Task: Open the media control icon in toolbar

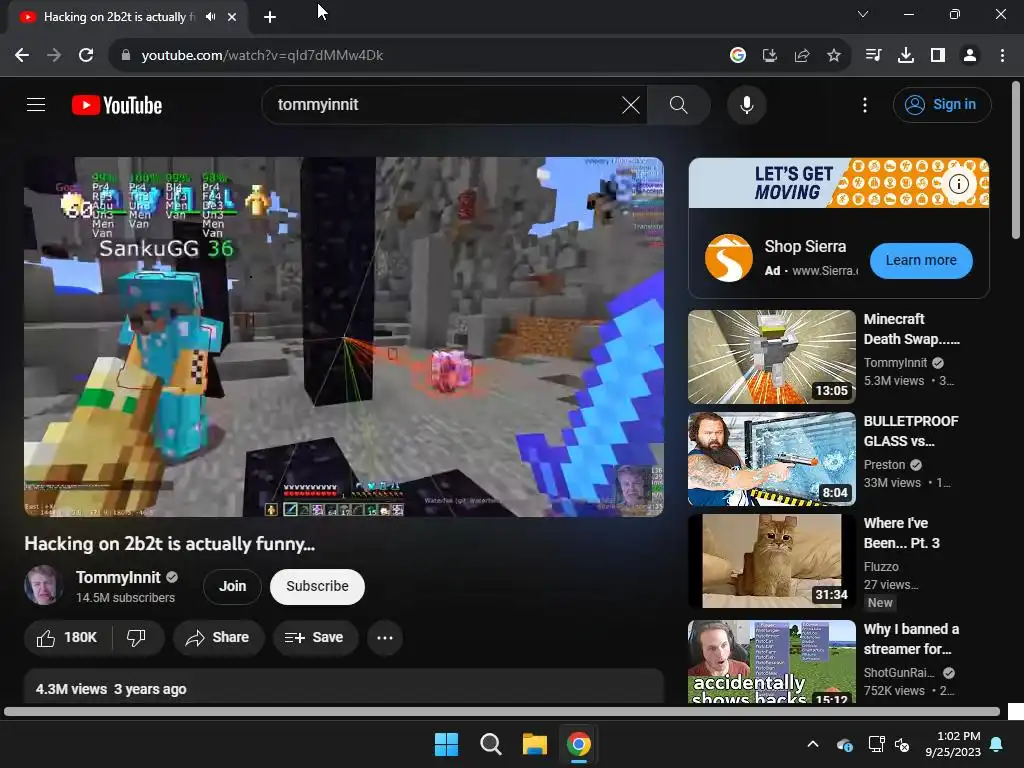Action: pyautogui.click(x=873, y=56)
